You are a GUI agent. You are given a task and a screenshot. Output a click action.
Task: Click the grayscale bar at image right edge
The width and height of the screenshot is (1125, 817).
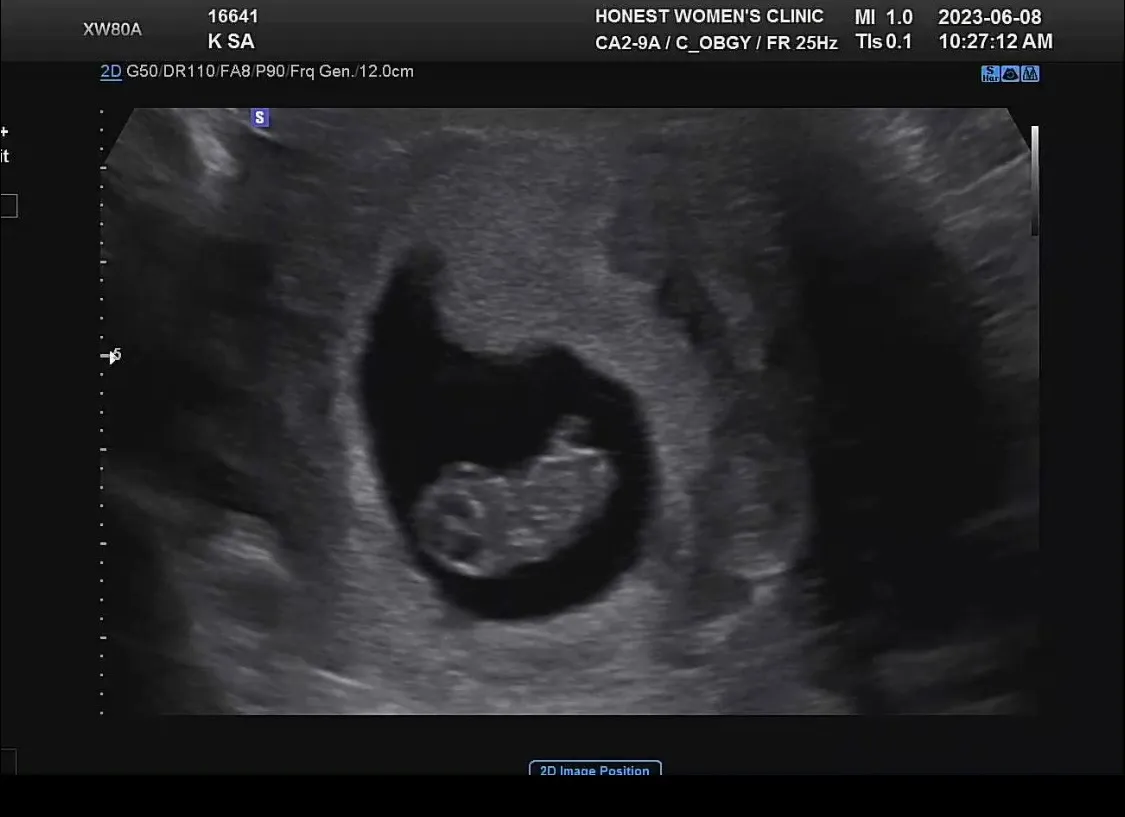tap(1035, 181)
